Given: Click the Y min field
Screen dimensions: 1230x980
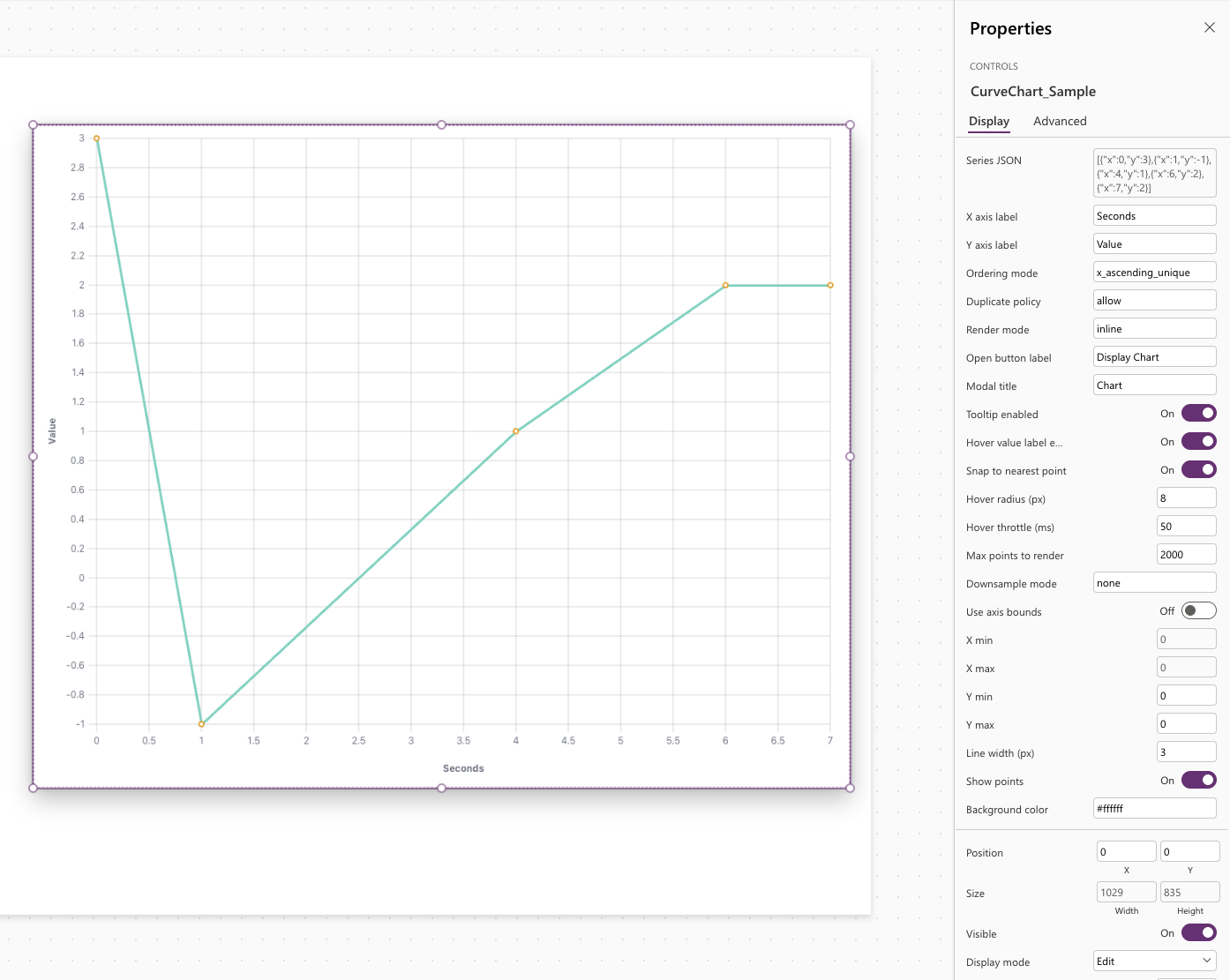Looking at the screenshot, I should click(1186, 695).
